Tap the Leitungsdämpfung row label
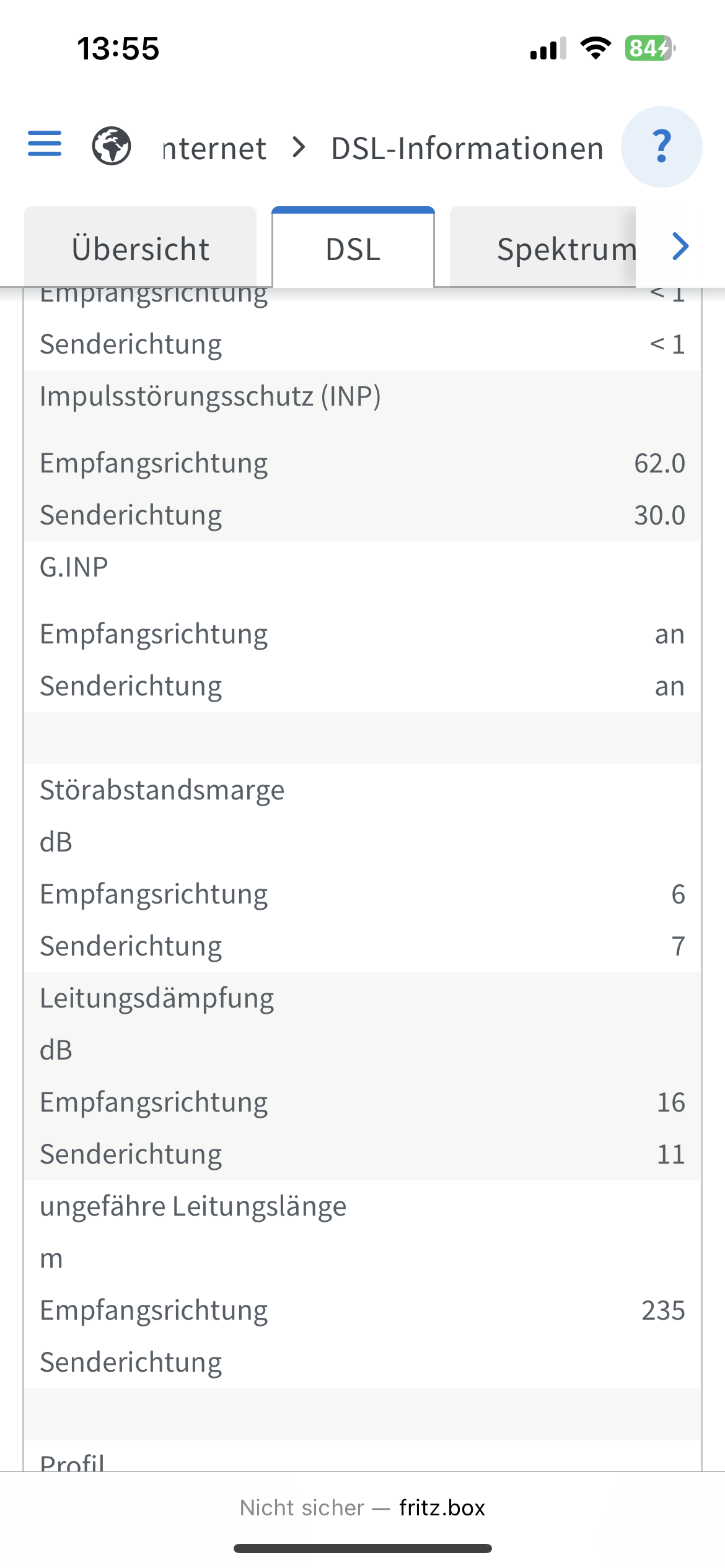Screen dimensions: 725x1568 tap(157, 998)
